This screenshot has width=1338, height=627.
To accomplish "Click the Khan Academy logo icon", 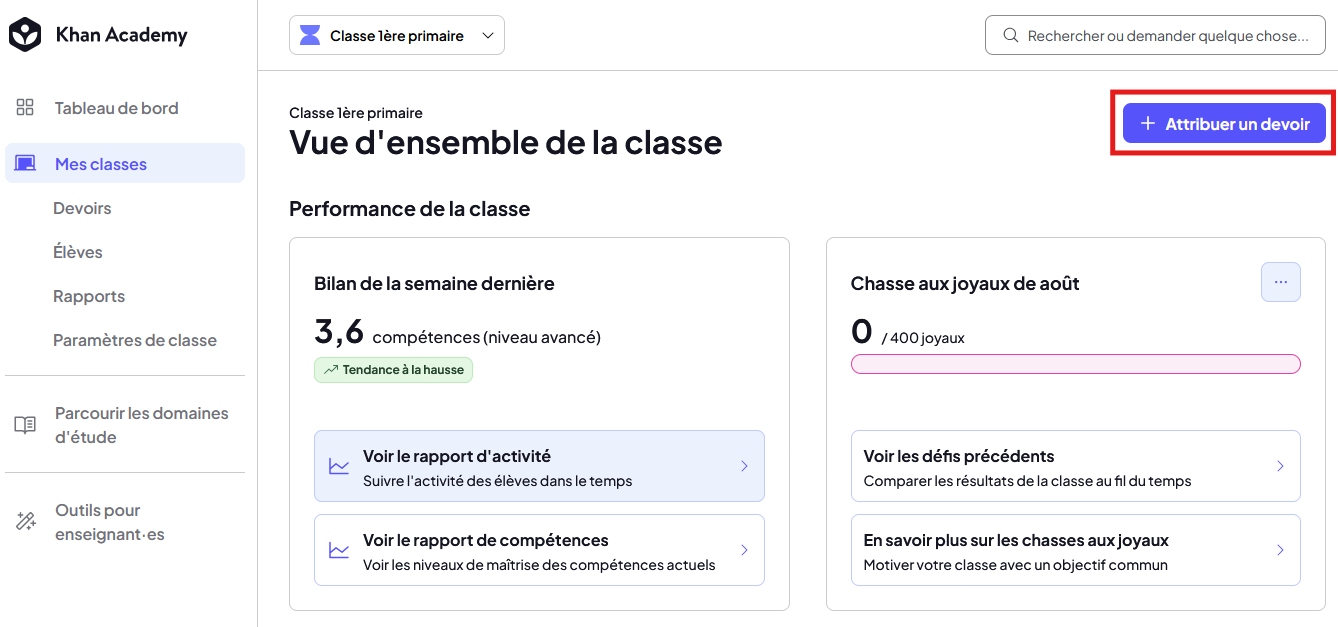I will coord(25,35).
